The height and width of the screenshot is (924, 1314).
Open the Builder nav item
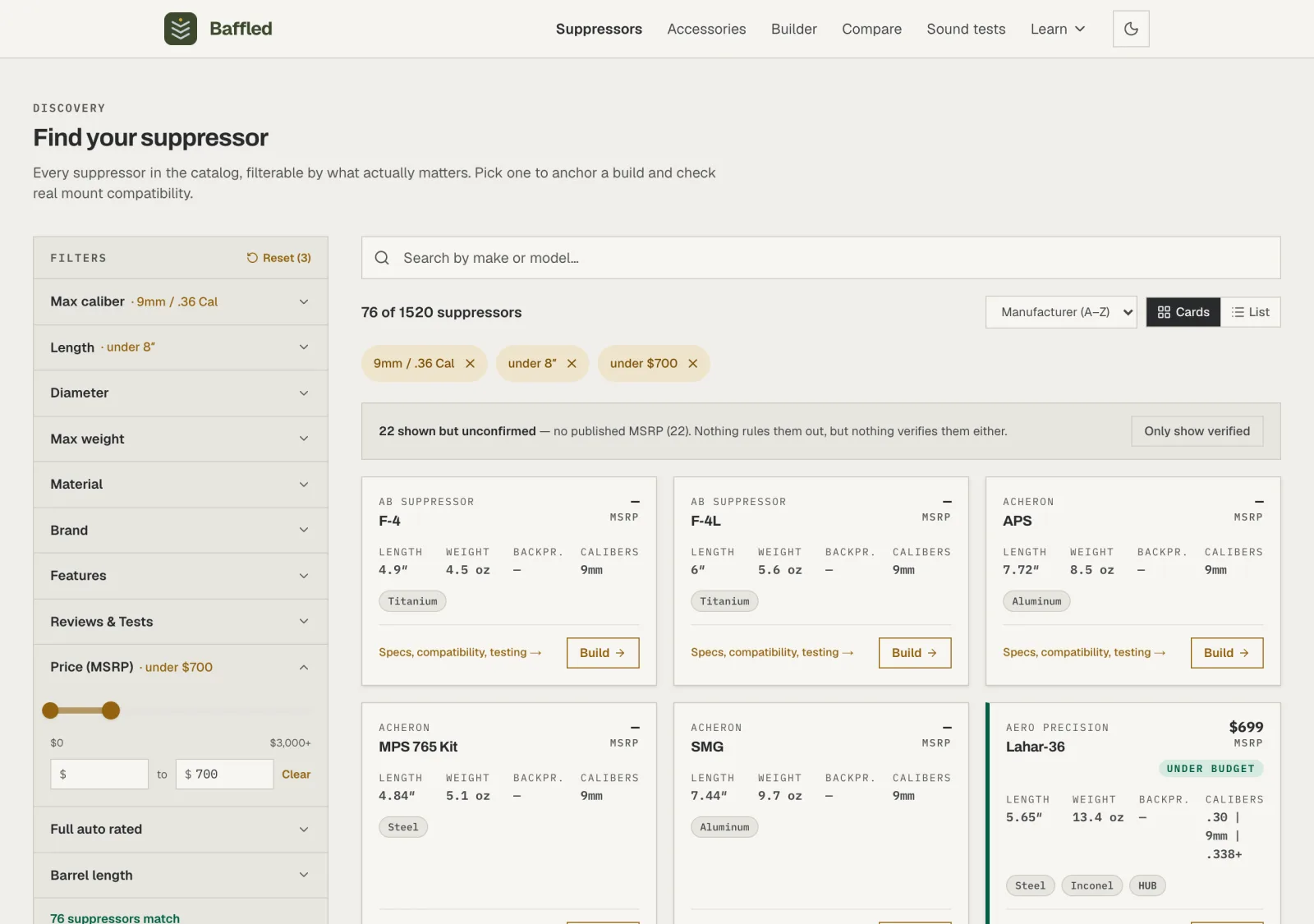click(x=794, y=29)
